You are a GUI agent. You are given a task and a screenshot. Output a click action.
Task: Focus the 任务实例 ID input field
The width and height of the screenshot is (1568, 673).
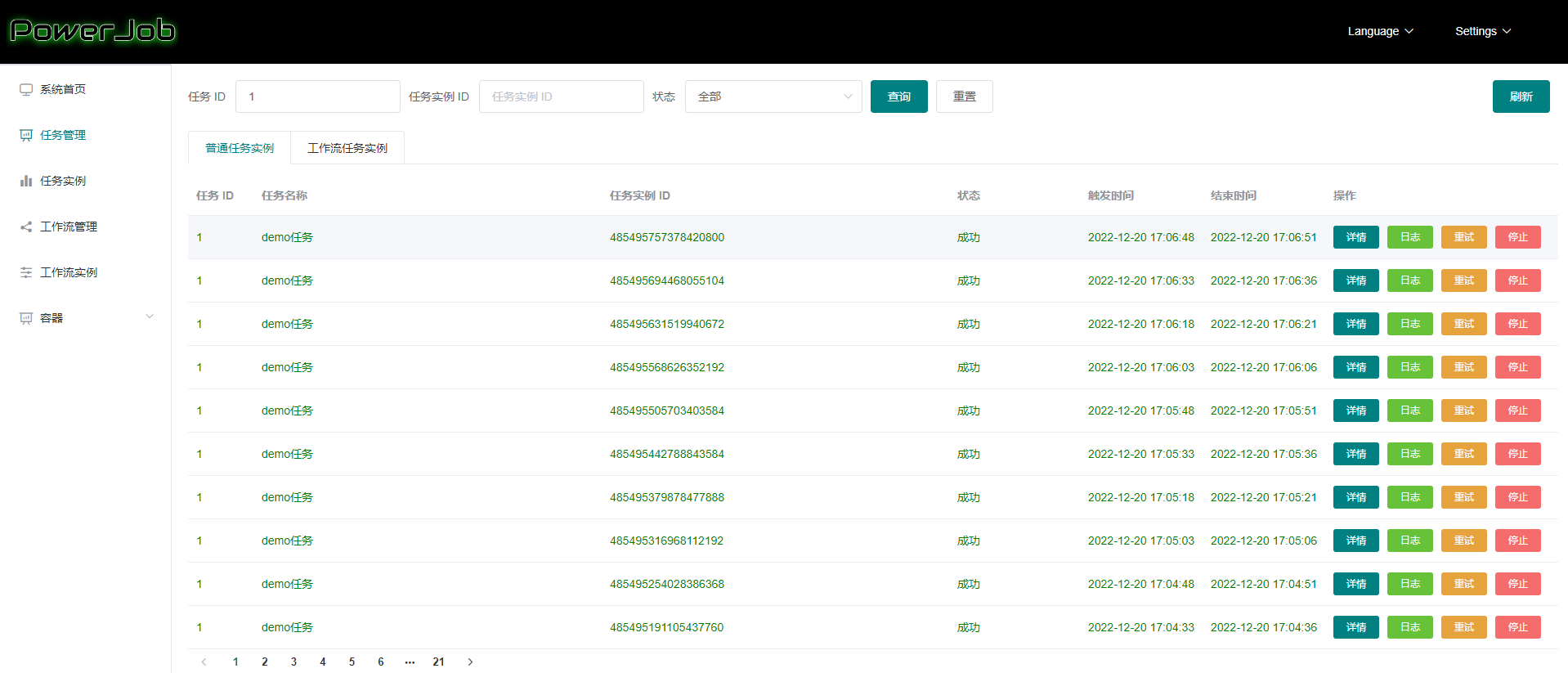562,96
